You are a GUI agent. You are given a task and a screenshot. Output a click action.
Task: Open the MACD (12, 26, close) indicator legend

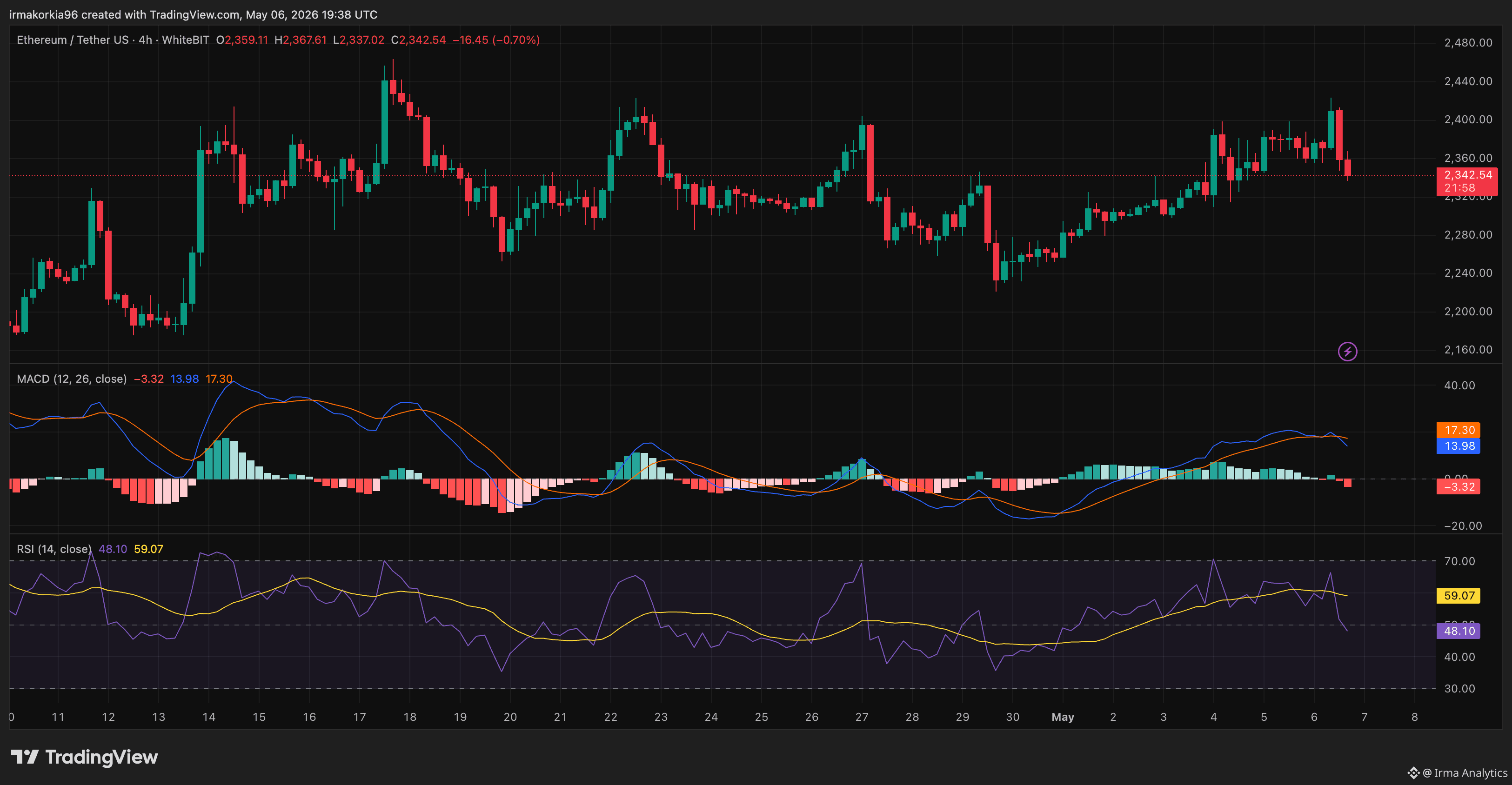coord(72,379)
